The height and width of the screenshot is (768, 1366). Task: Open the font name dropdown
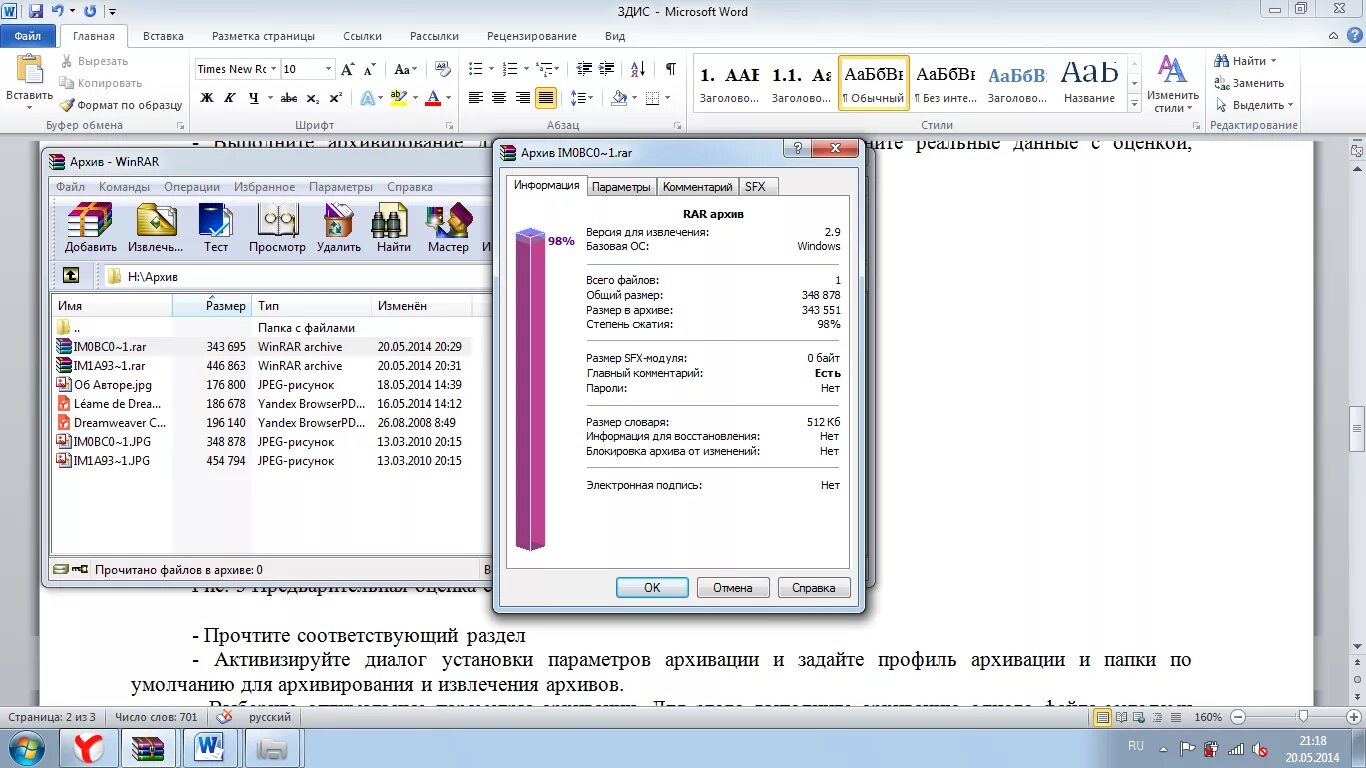coord(273,69)
